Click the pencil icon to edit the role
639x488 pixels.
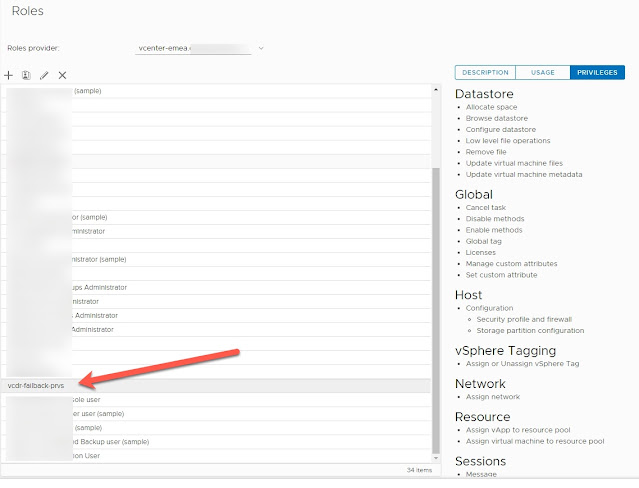pos(44,75)
